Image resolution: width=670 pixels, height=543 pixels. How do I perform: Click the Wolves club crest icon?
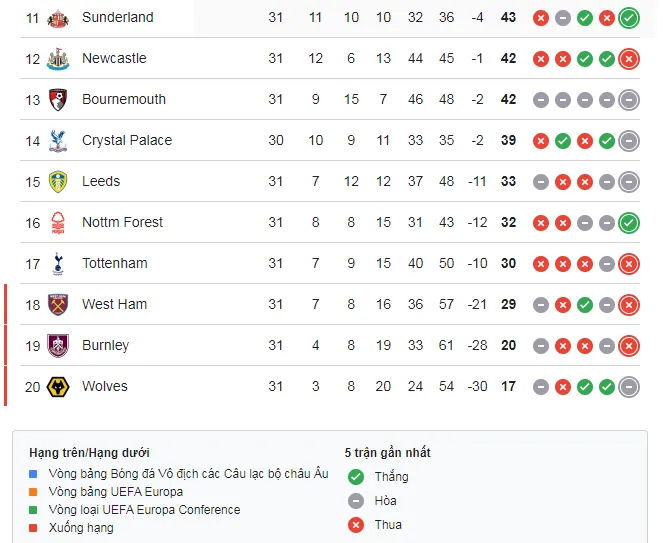click(58, 386)
